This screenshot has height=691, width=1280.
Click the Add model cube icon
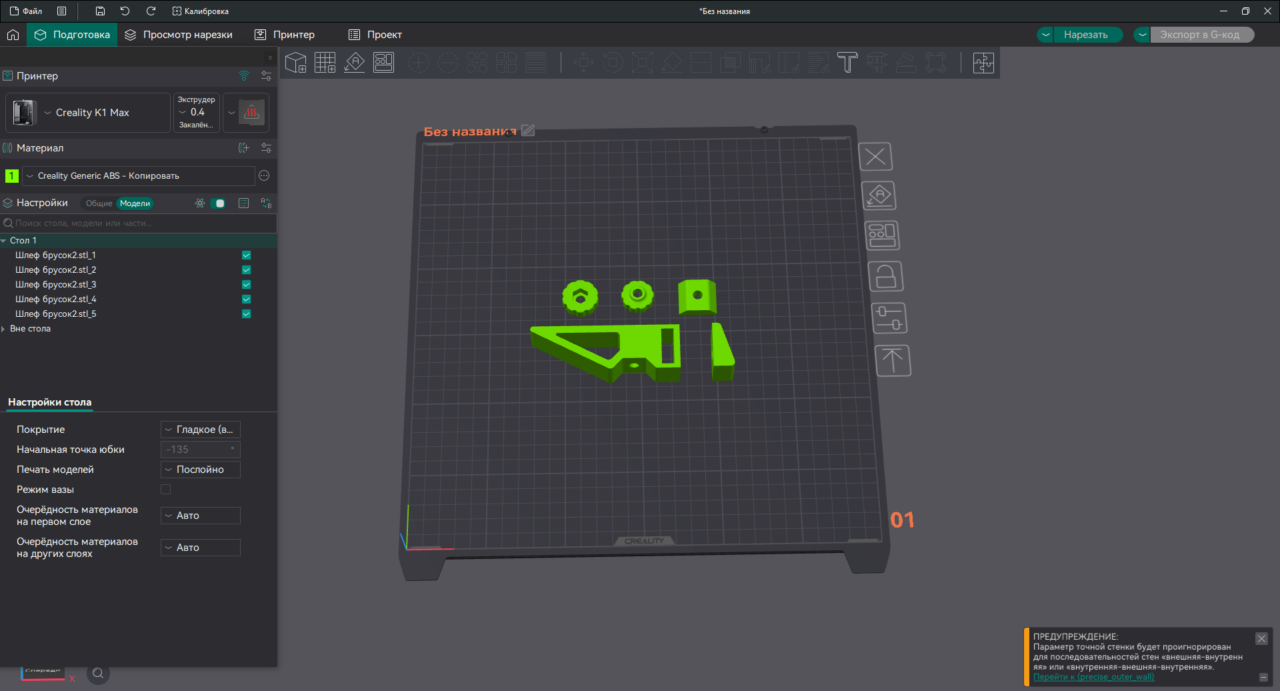click(296, 63)
